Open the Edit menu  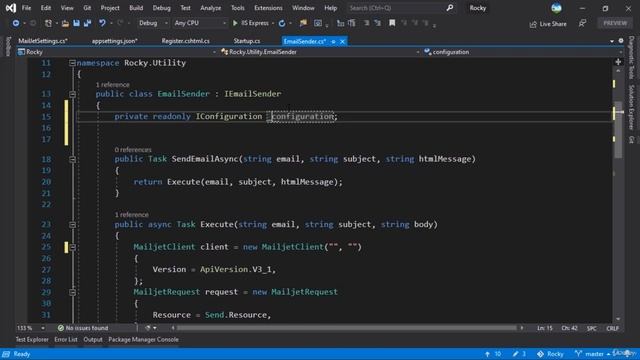click(46, 8)
